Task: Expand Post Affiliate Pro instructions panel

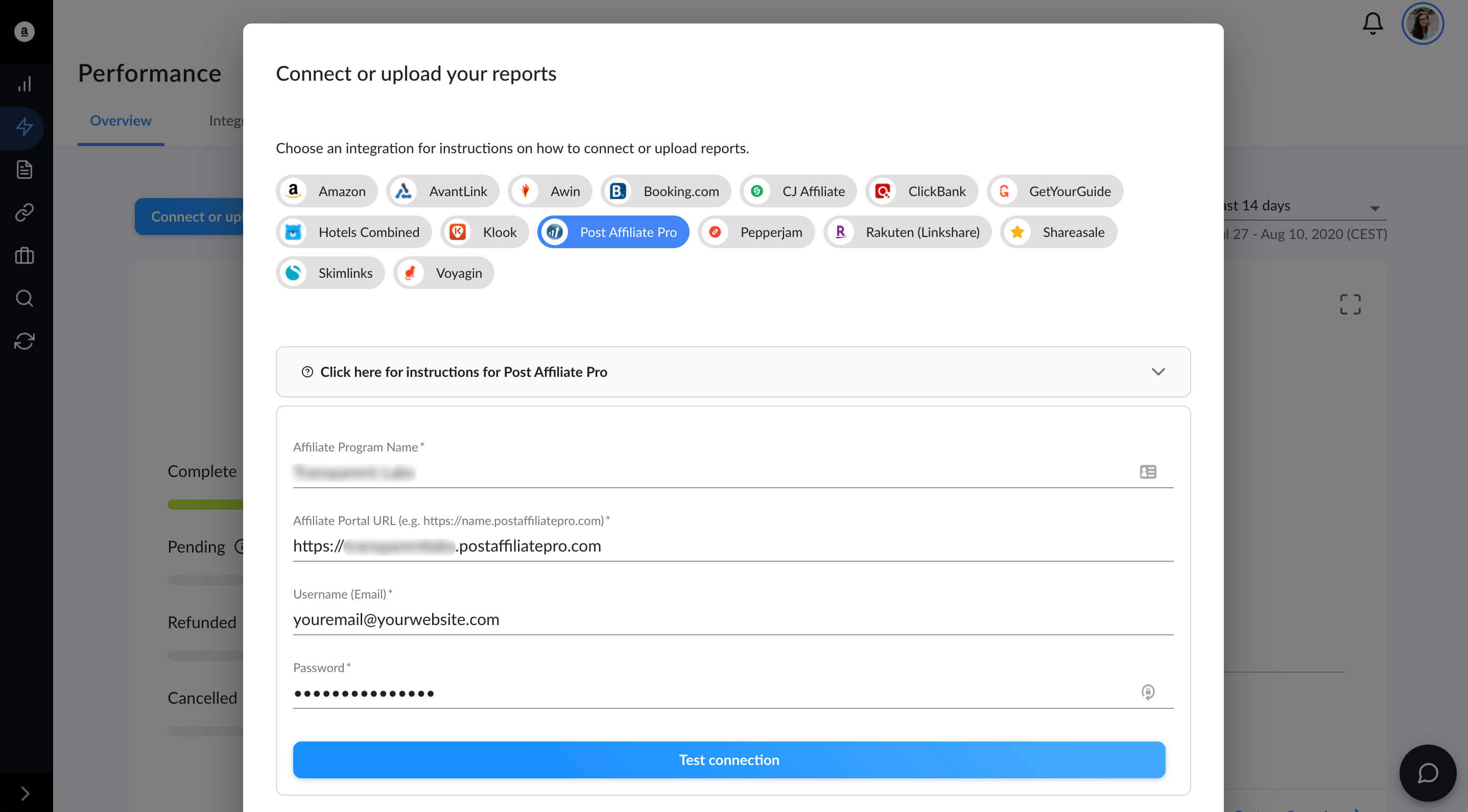Action: [733, 371]
